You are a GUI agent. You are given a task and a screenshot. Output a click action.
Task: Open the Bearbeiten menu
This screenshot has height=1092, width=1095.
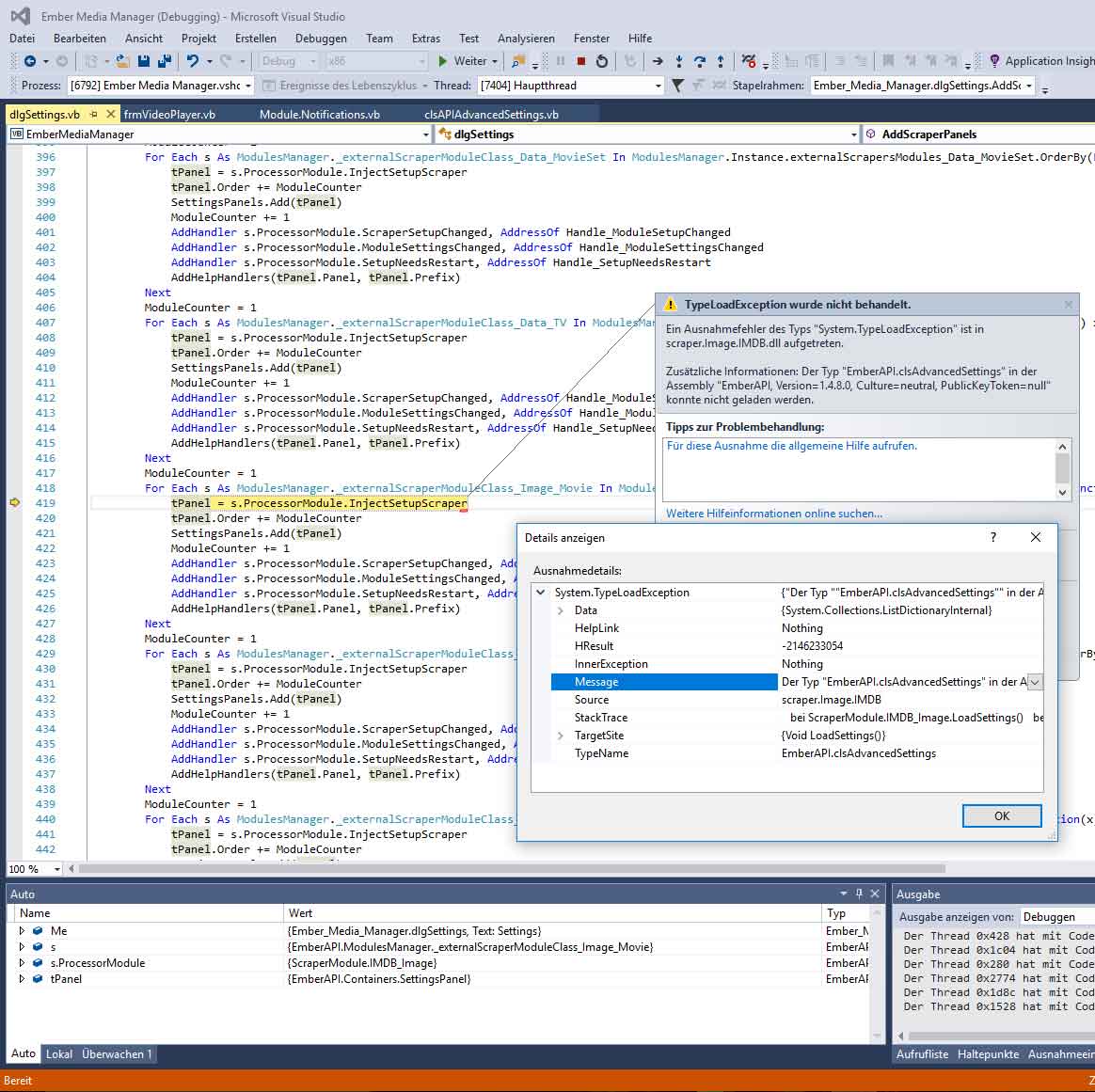(x=80, y=39)
